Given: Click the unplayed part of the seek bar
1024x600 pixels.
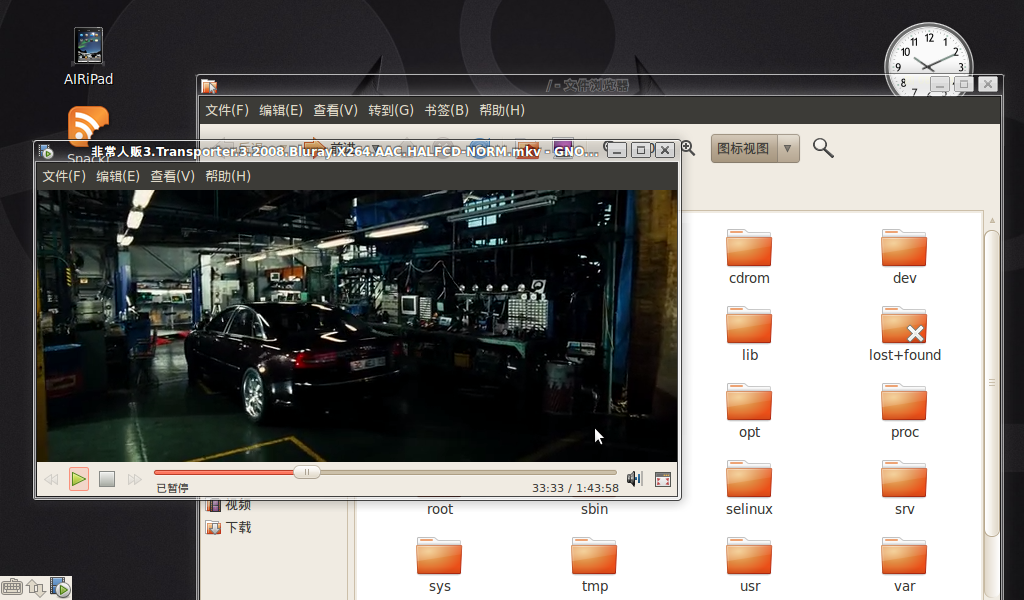Looking at the screenshot, I should pyautogui.click(x=468, y=472).
